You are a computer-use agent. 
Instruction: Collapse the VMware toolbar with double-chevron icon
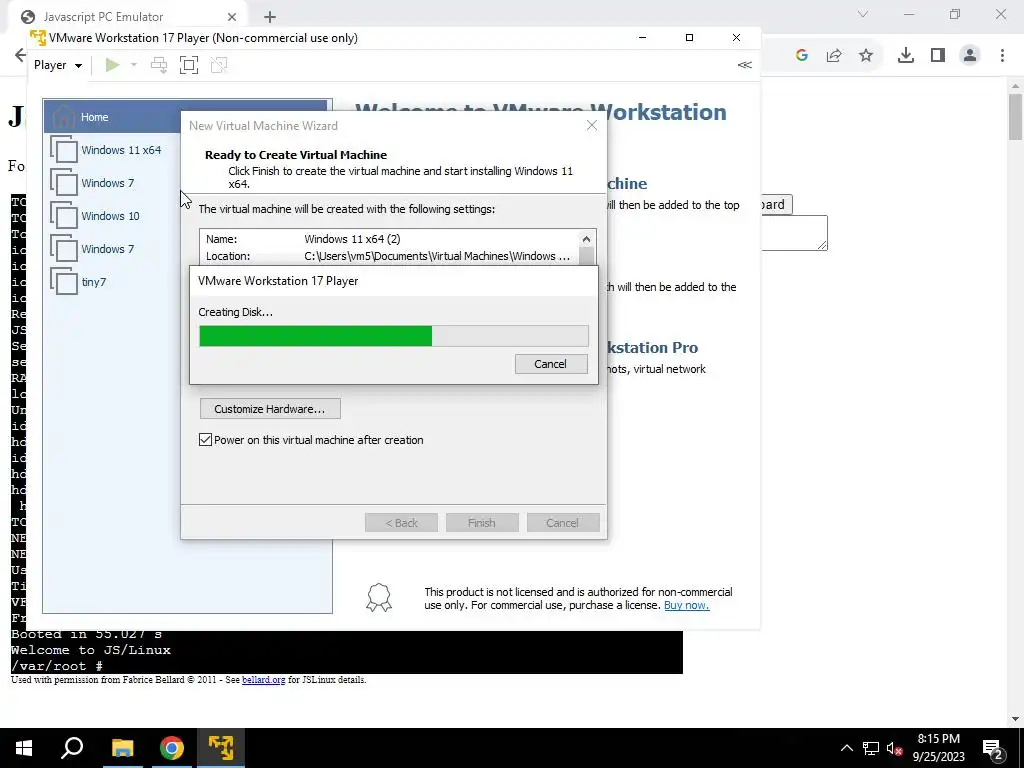point(744,65)
